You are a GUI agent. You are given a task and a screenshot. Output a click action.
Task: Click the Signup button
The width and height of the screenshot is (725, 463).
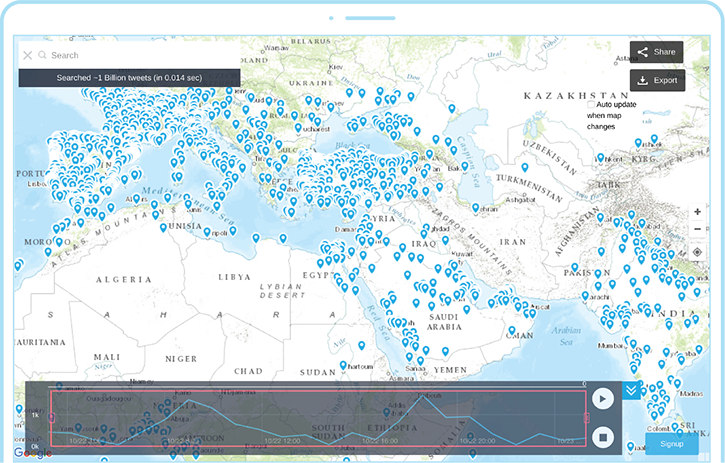pos(671,444)
